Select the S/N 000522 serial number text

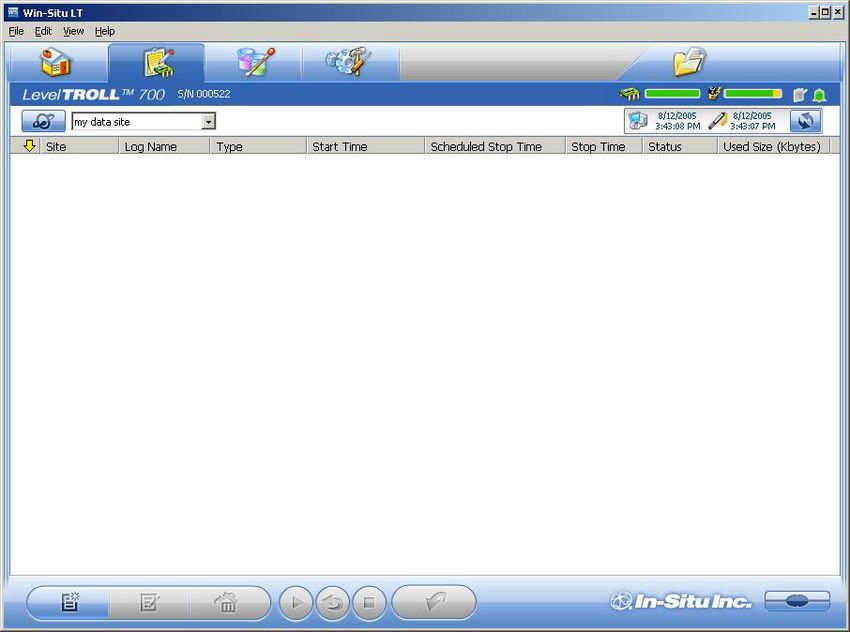click(204, 94)
